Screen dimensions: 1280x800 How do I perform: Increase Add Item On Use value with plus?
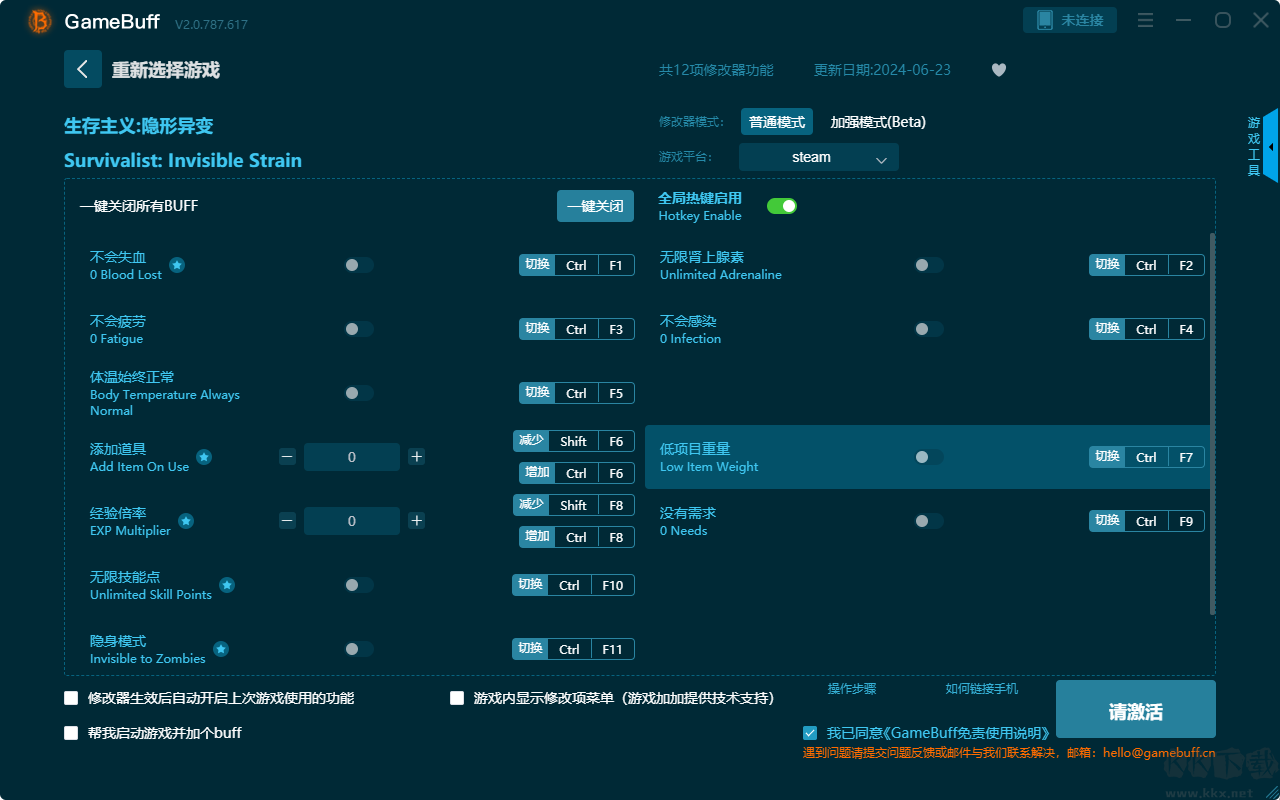click(417, 457)
